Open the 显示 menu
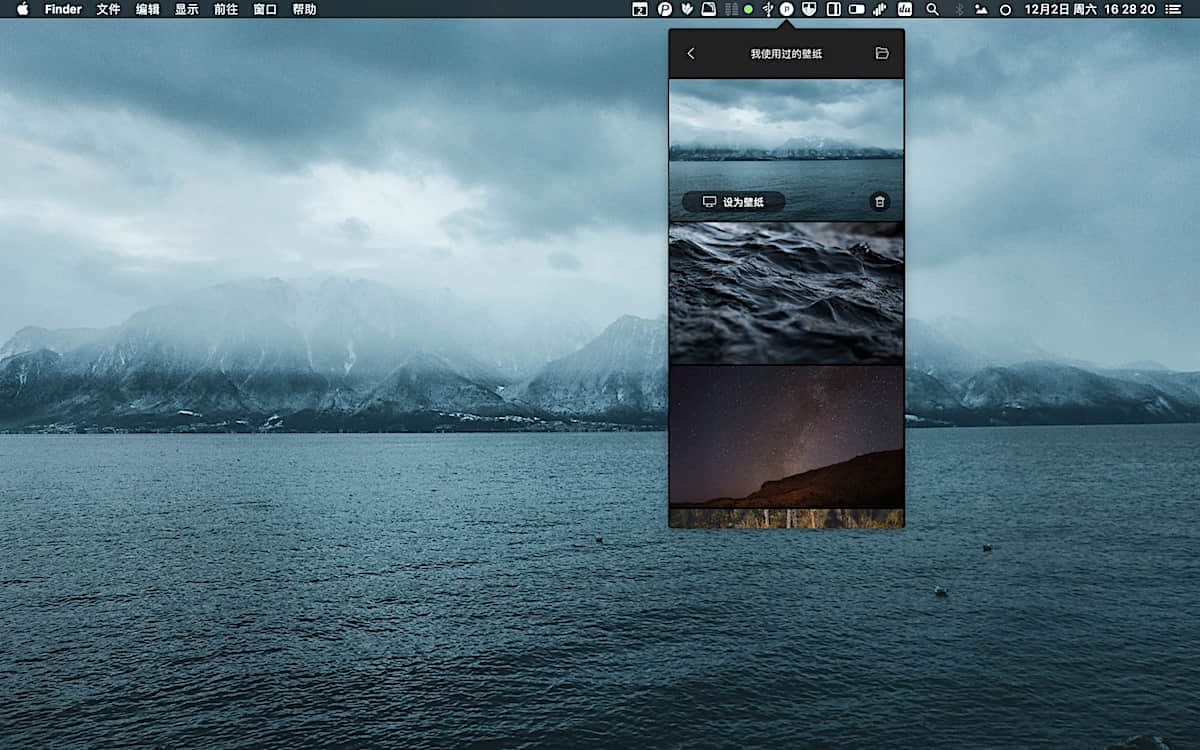1200x750 pixels. (x=187, y=9)
